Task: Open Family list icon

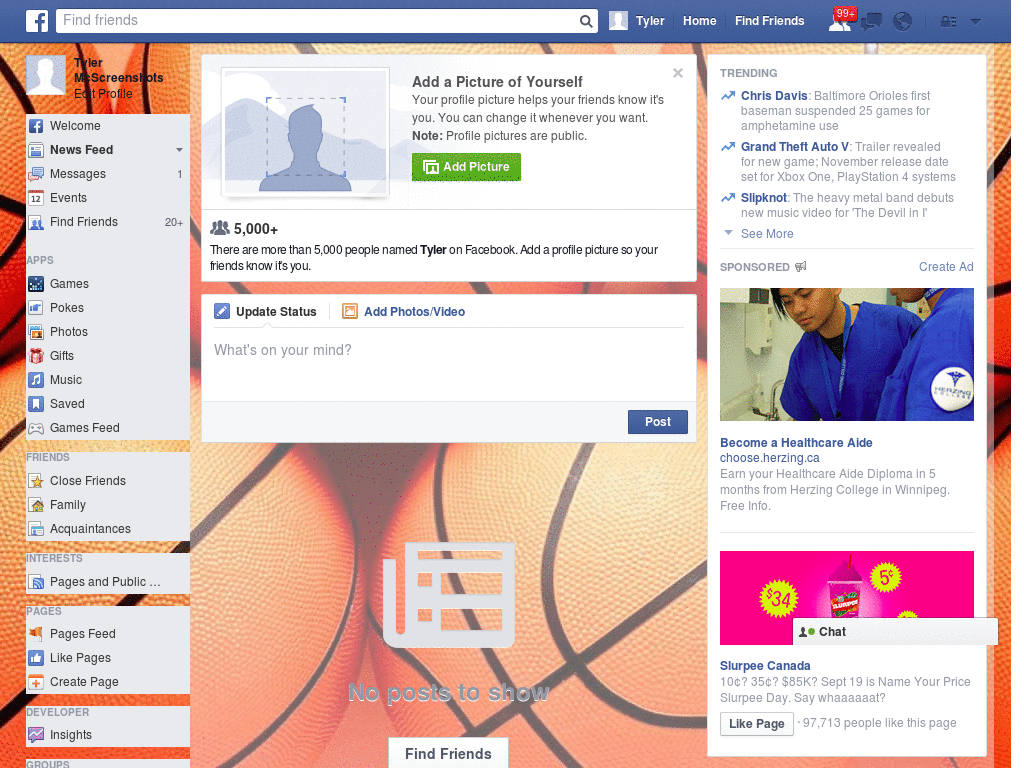Action: 36,505
